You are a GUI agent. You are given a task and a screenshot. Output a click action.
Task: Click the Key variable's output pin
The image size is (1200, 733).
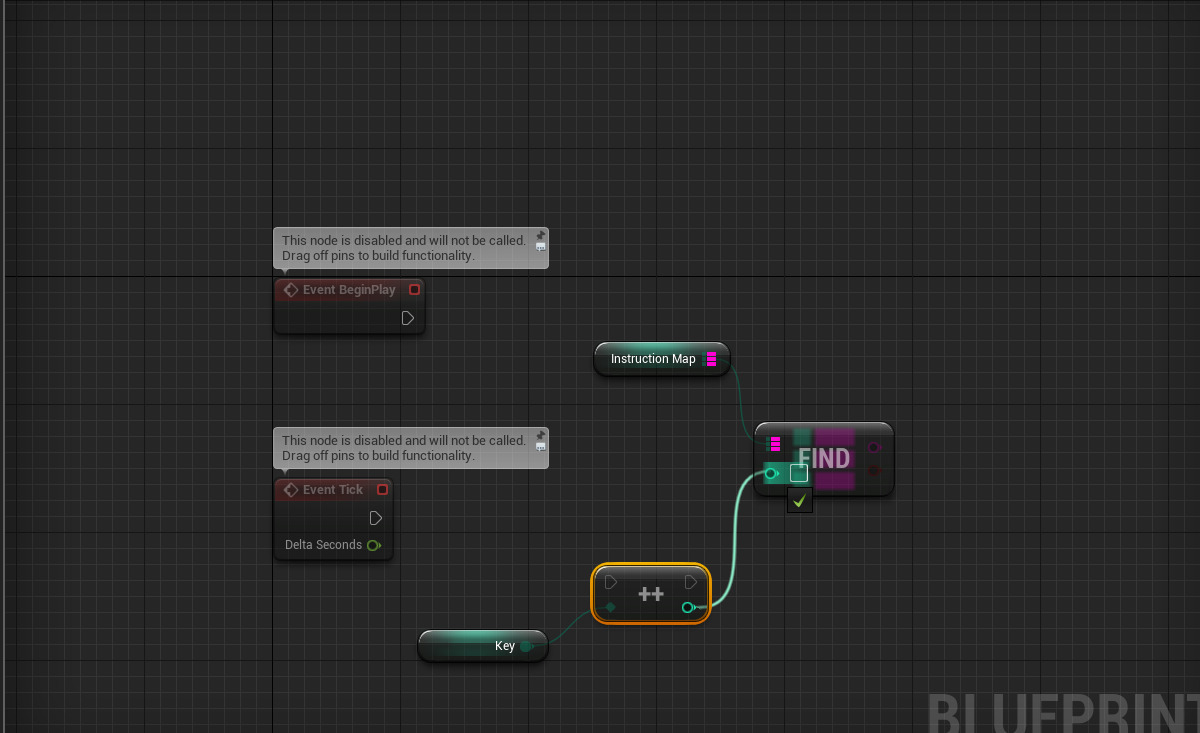527,646
